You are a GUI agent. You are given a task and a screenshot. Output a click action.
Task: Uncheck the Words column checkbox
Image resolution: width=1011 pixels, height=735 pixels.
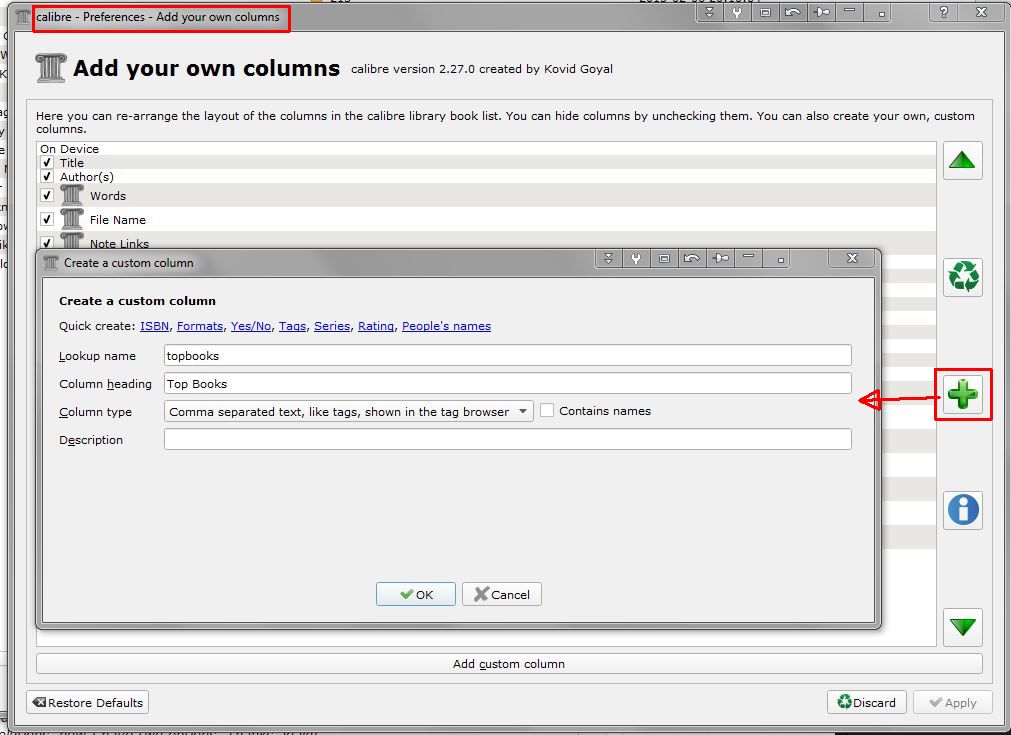[x=46, y=195]
